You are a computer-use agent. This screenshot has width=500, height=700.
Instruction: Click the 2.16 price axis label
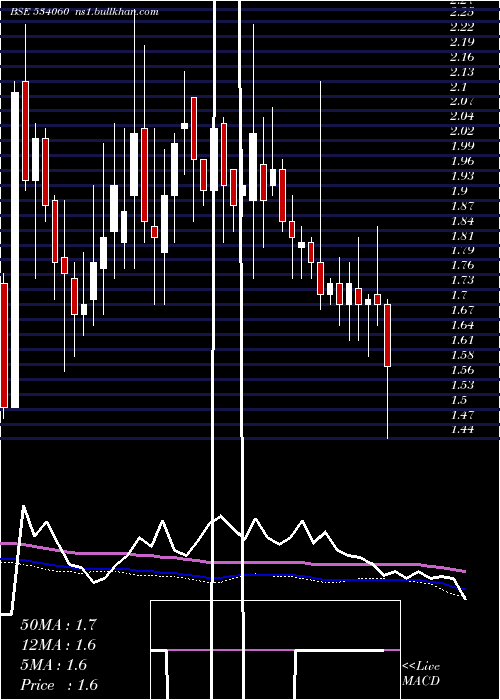(x=462, y=57)
